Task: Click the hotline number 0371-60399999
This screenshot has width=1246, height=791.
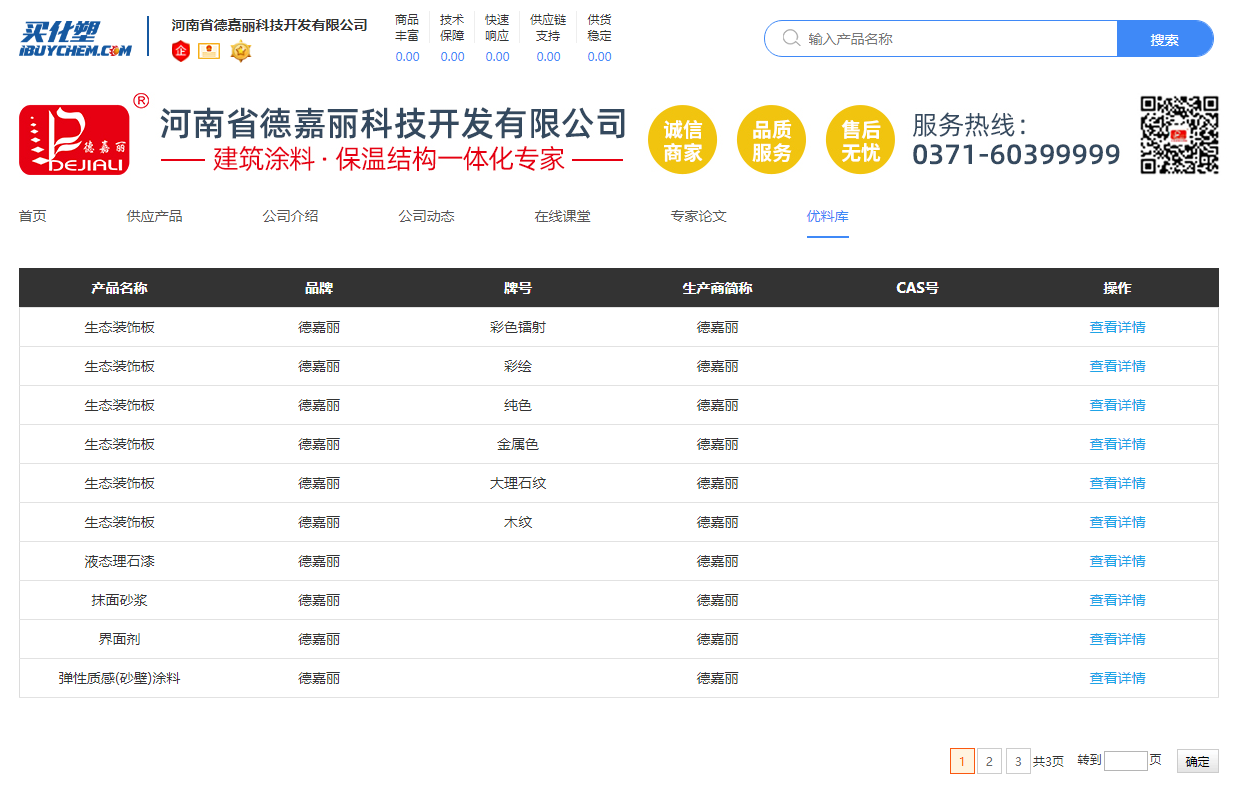Action: pyautogui.click(x=1016, y=155)
